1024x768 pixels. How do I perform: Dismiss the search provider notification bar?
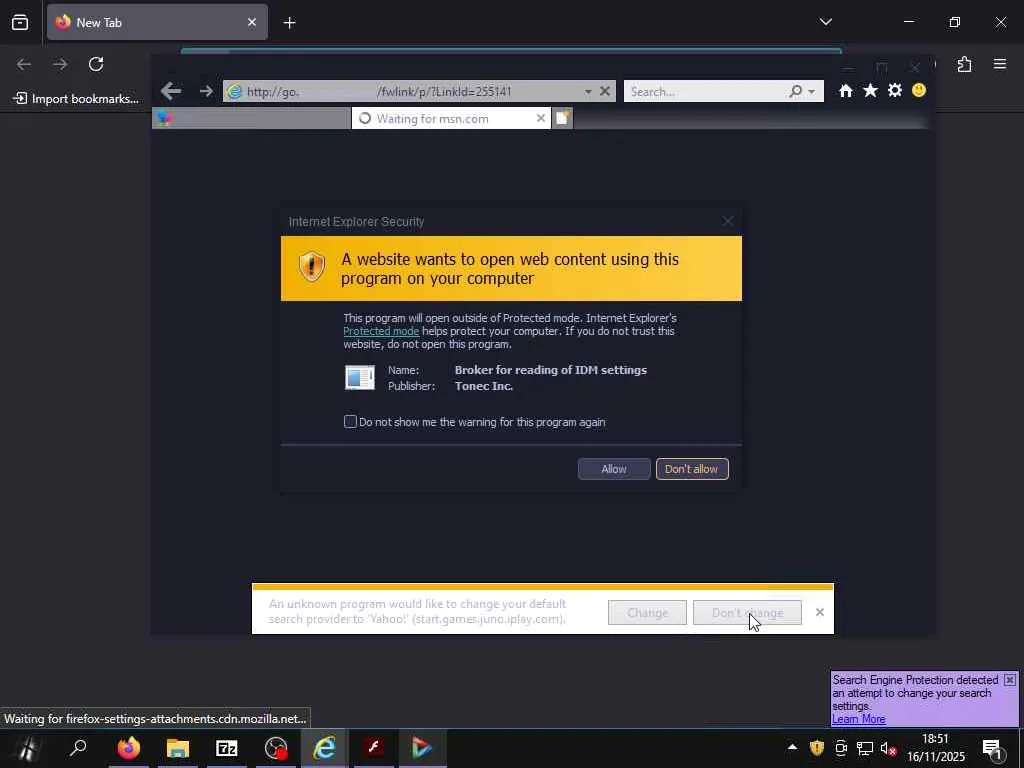820,612
